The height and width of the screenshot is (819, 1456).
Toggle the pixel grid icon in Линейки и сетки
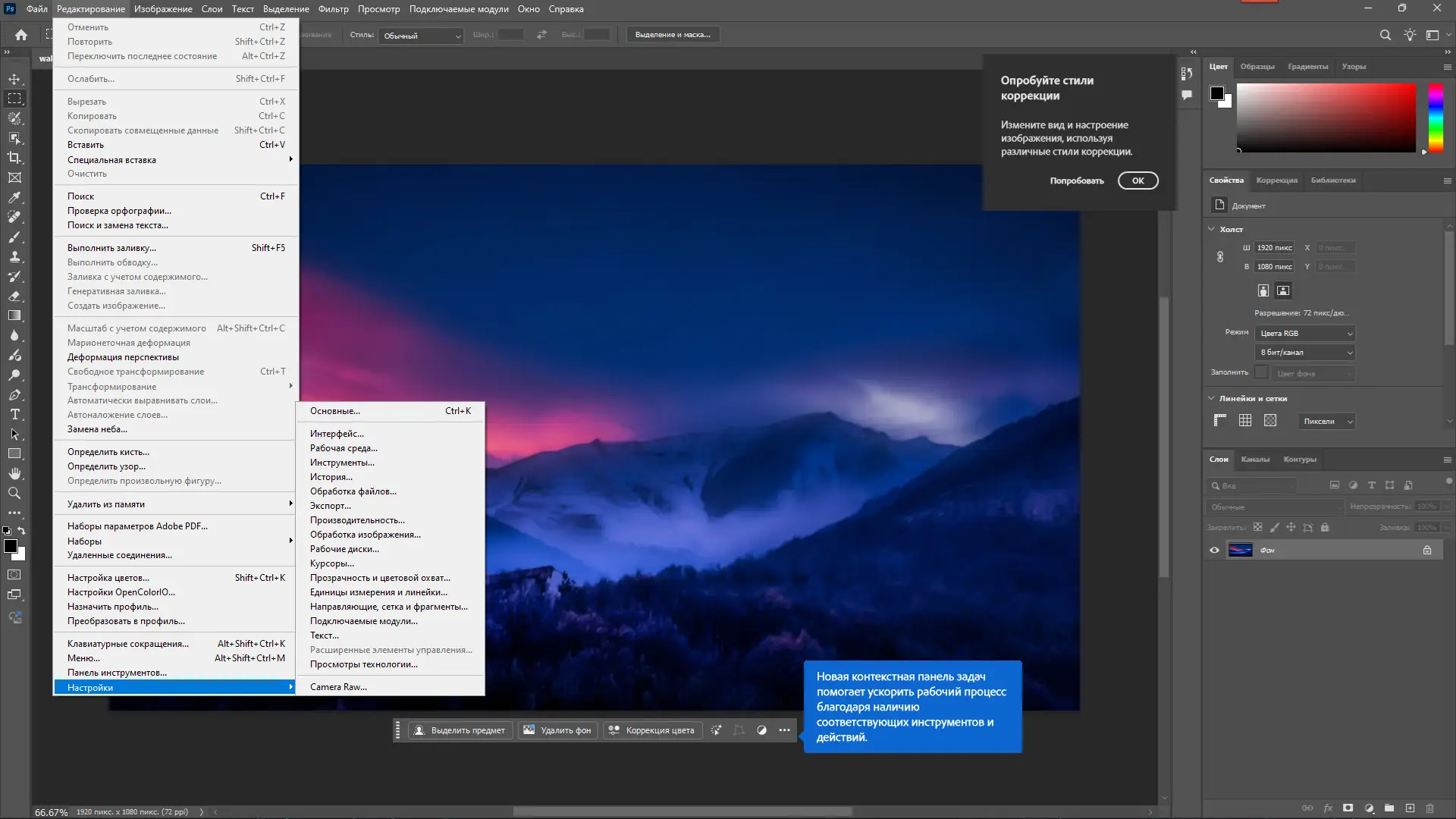point(1270,421)
